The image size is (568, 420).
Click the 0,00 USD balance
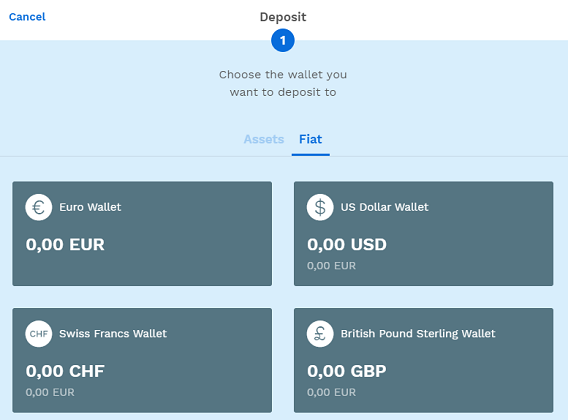click(x=347, y=244)
